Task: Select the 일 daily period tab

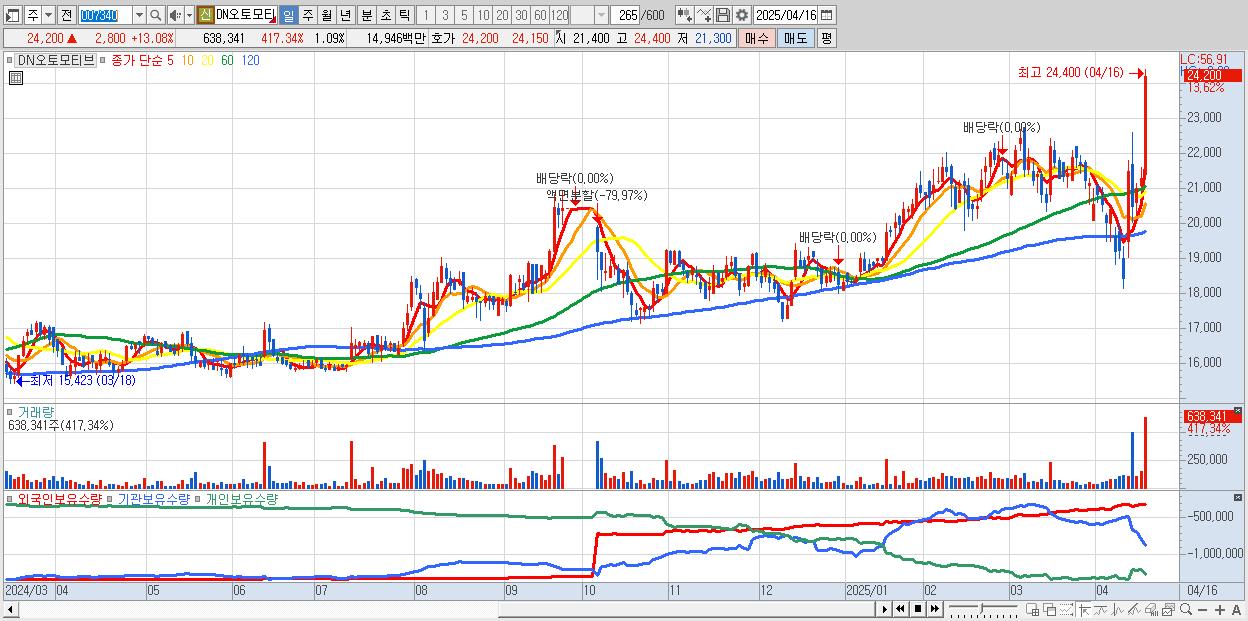Action: [x=288, y=16]
